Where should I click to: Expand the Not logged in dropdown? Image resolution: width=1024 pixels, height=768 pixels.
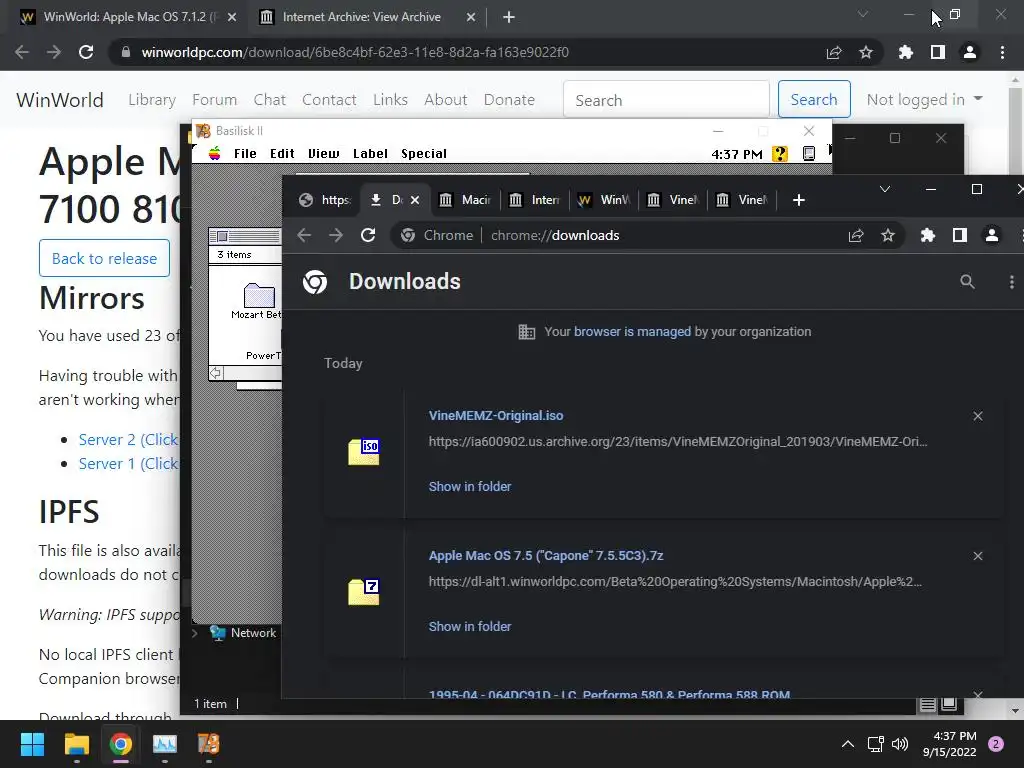[x=924, y=99]
